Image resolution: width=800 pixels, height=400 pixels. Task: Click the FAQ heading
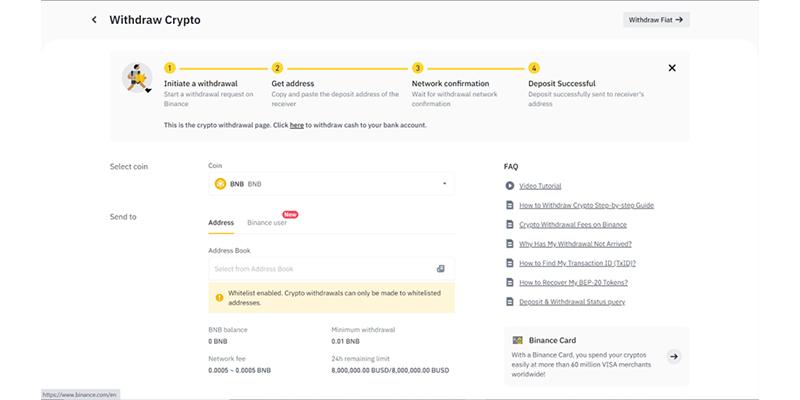pos(511,167)
